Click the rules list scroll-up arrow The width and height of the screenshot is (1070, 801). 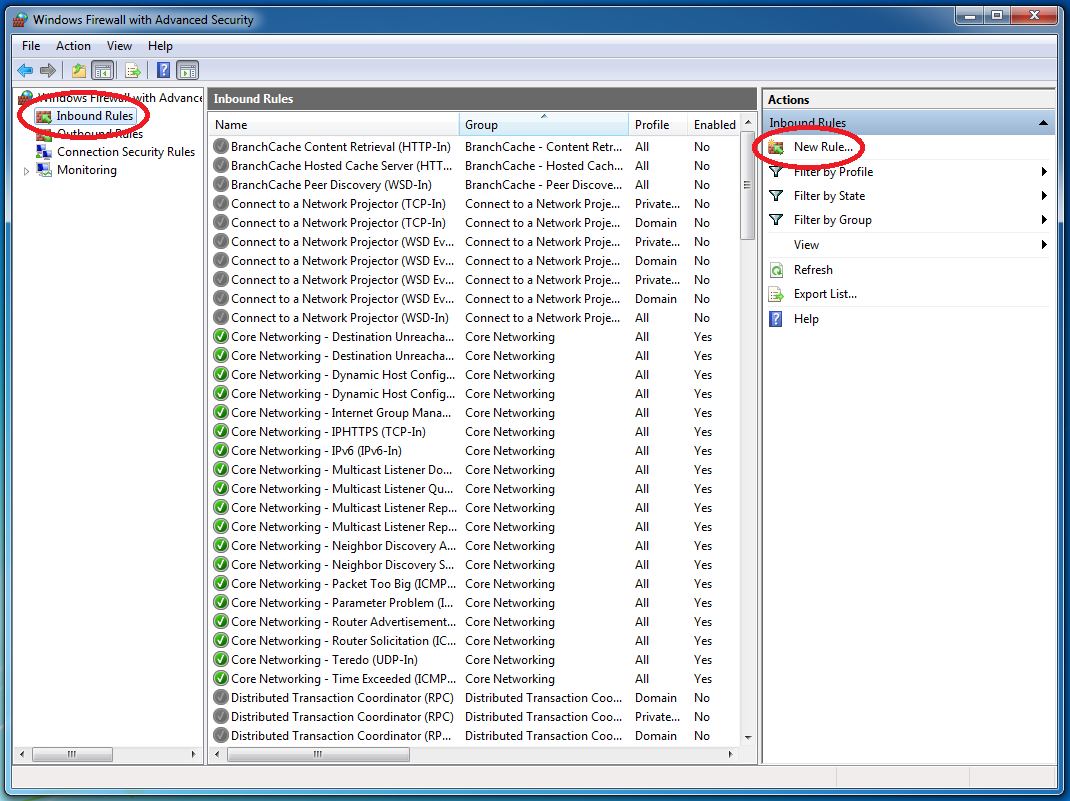click(x=748, y=121)
